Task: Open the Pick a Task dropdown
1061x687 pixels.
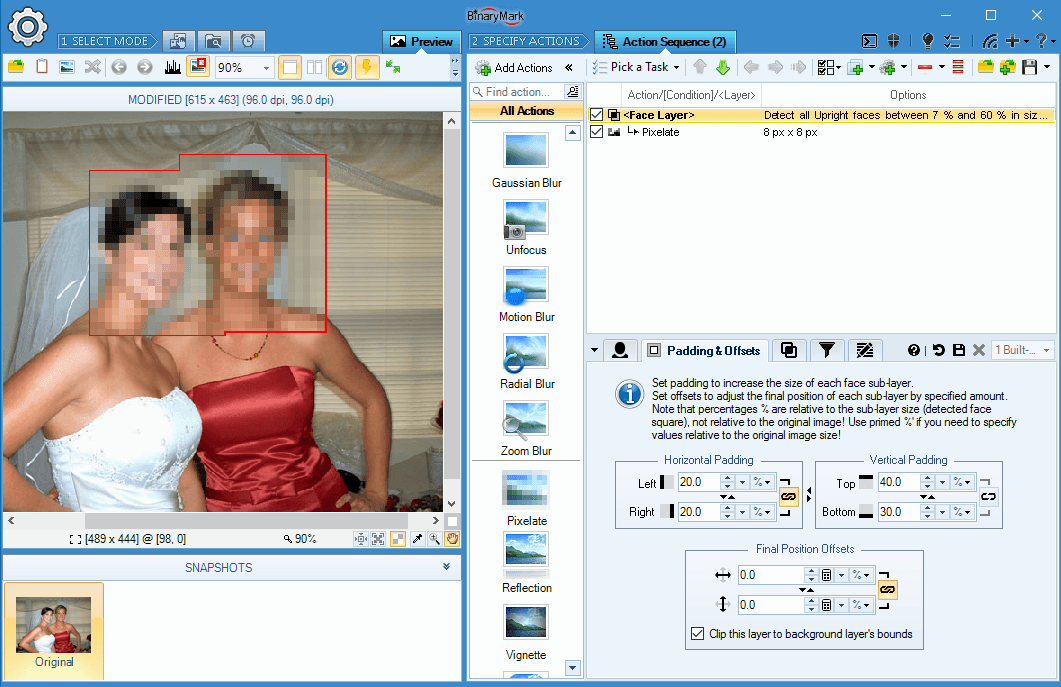Action: 636,67
